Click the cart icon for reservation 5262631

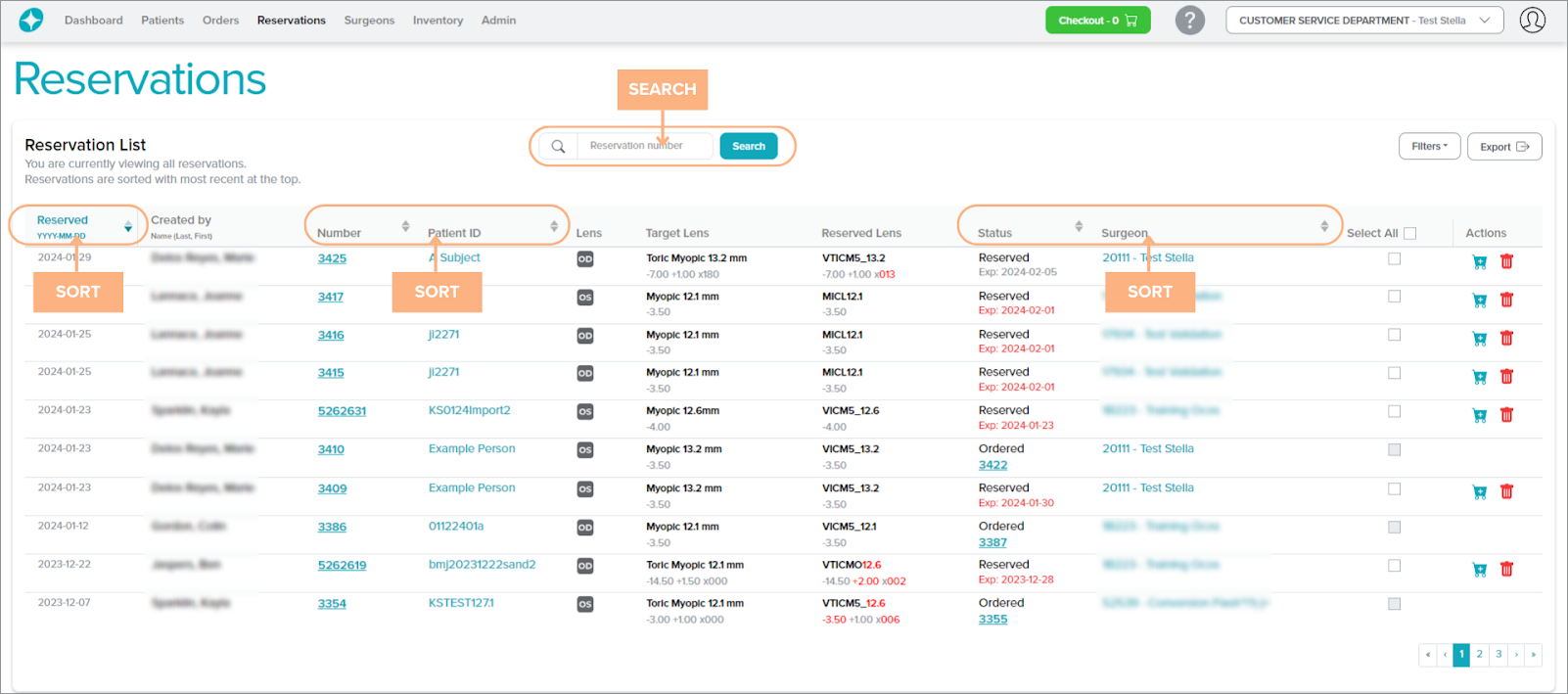pyautogui.click(x=1479, y=415)
